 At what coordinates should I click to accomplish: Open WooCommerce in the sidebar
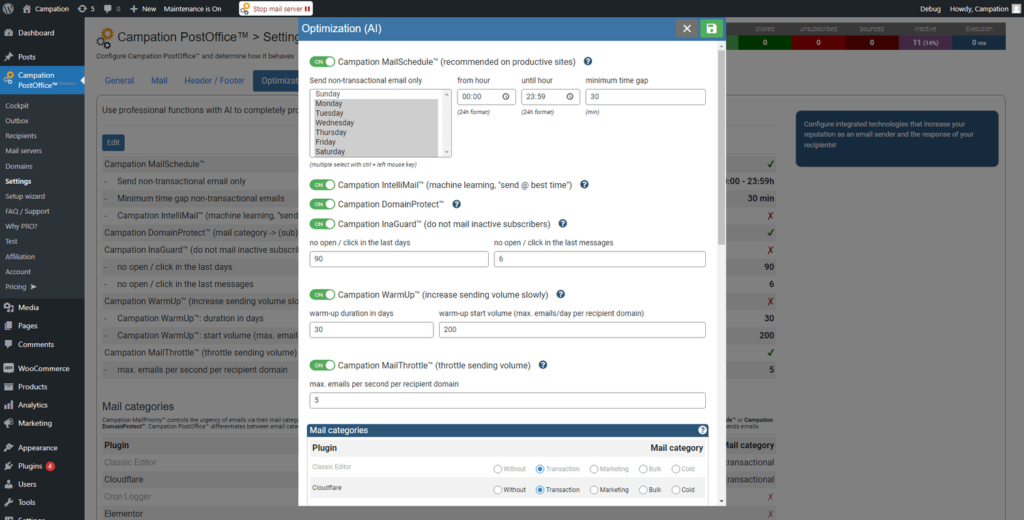[42, 368]
